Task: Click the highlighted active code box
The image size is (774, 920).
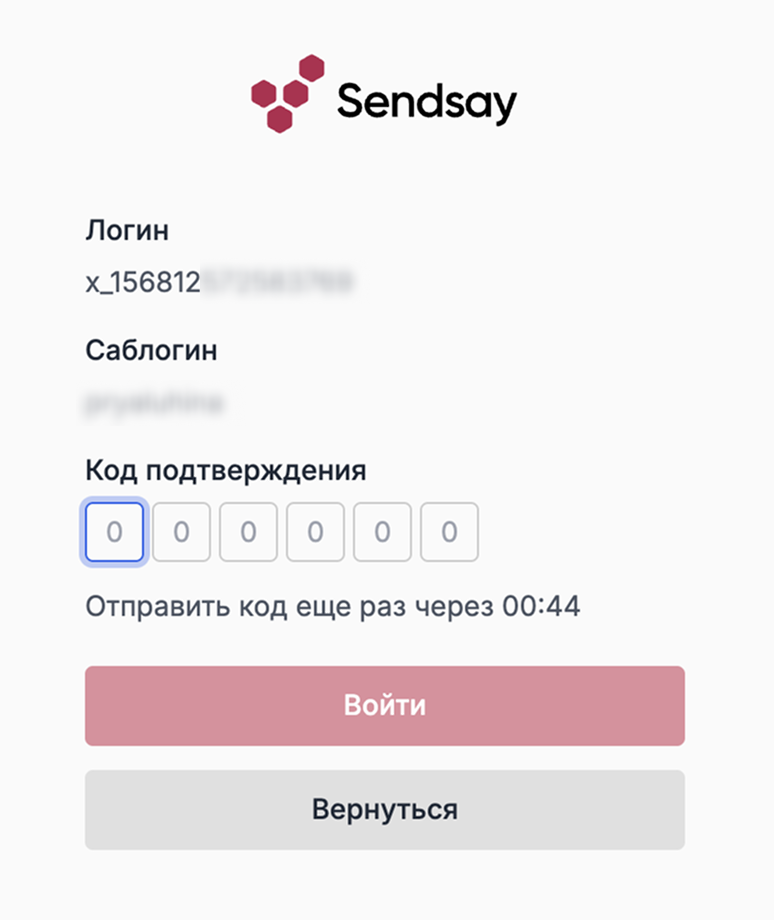Action: (114, 532)
